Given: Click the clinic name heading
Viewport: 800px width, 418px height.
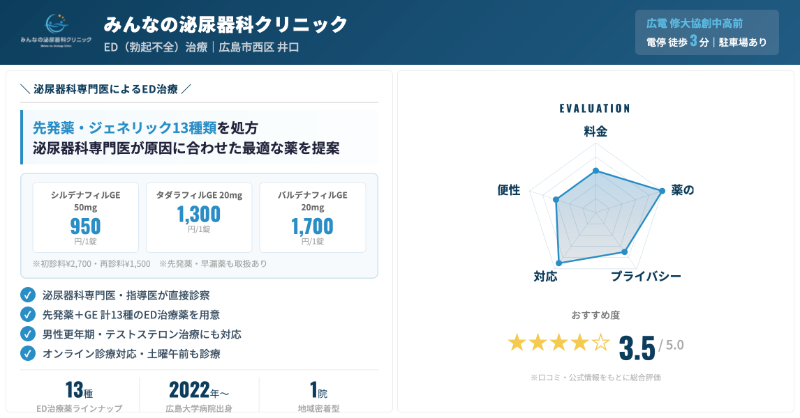Looking at the screenshot, I should pyautogui.click(x=226, y=24).
